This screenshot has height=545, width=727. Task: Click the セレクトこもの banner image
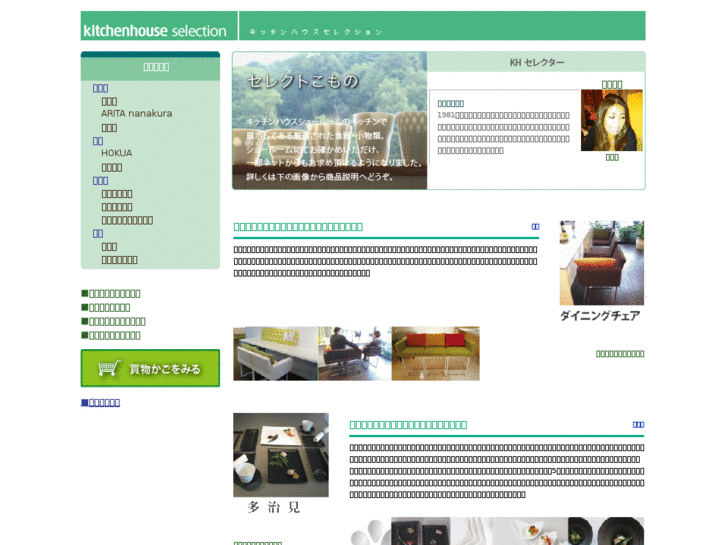point(329,120)
